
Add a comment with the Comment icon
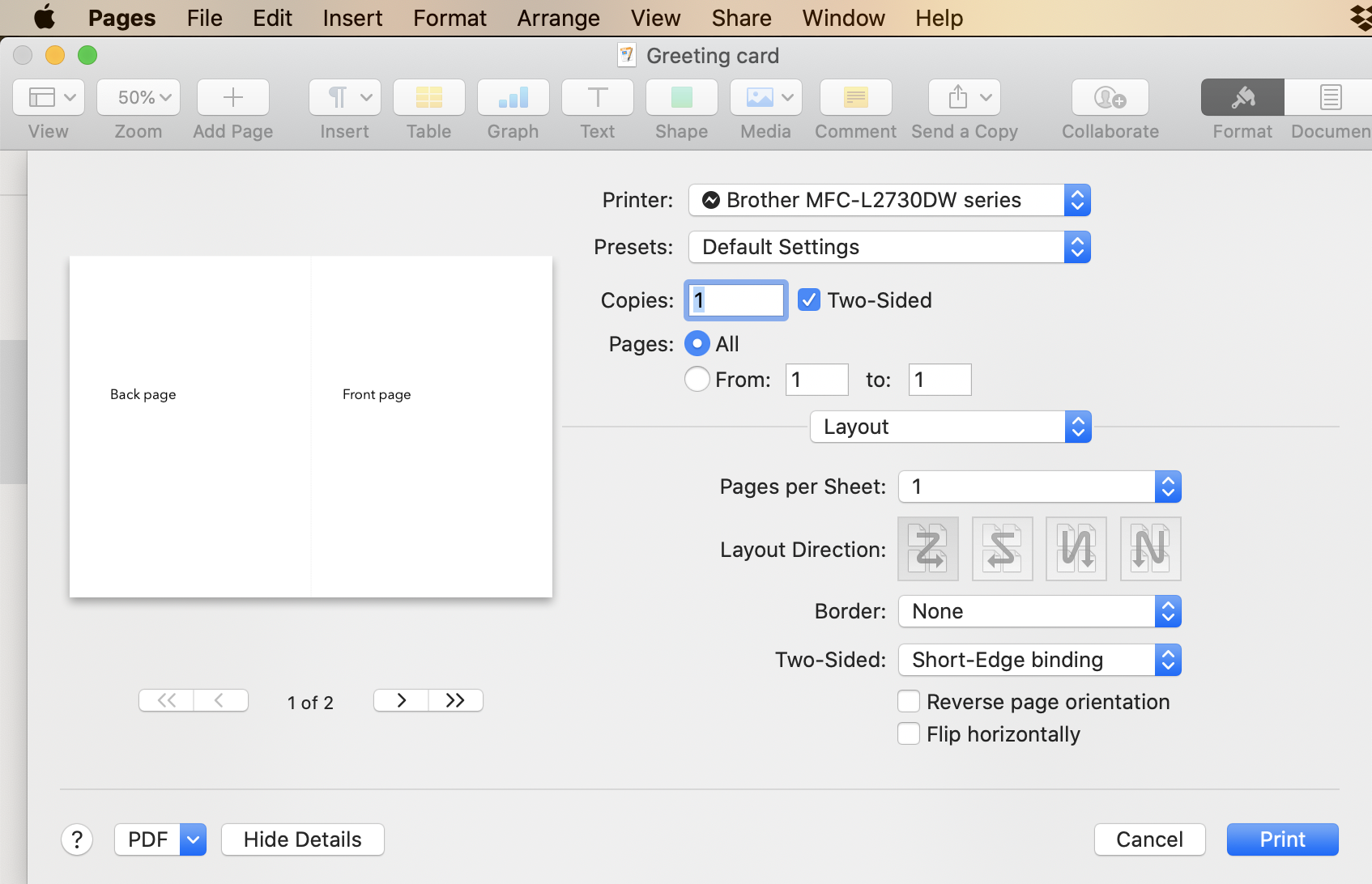pos(856,97)
